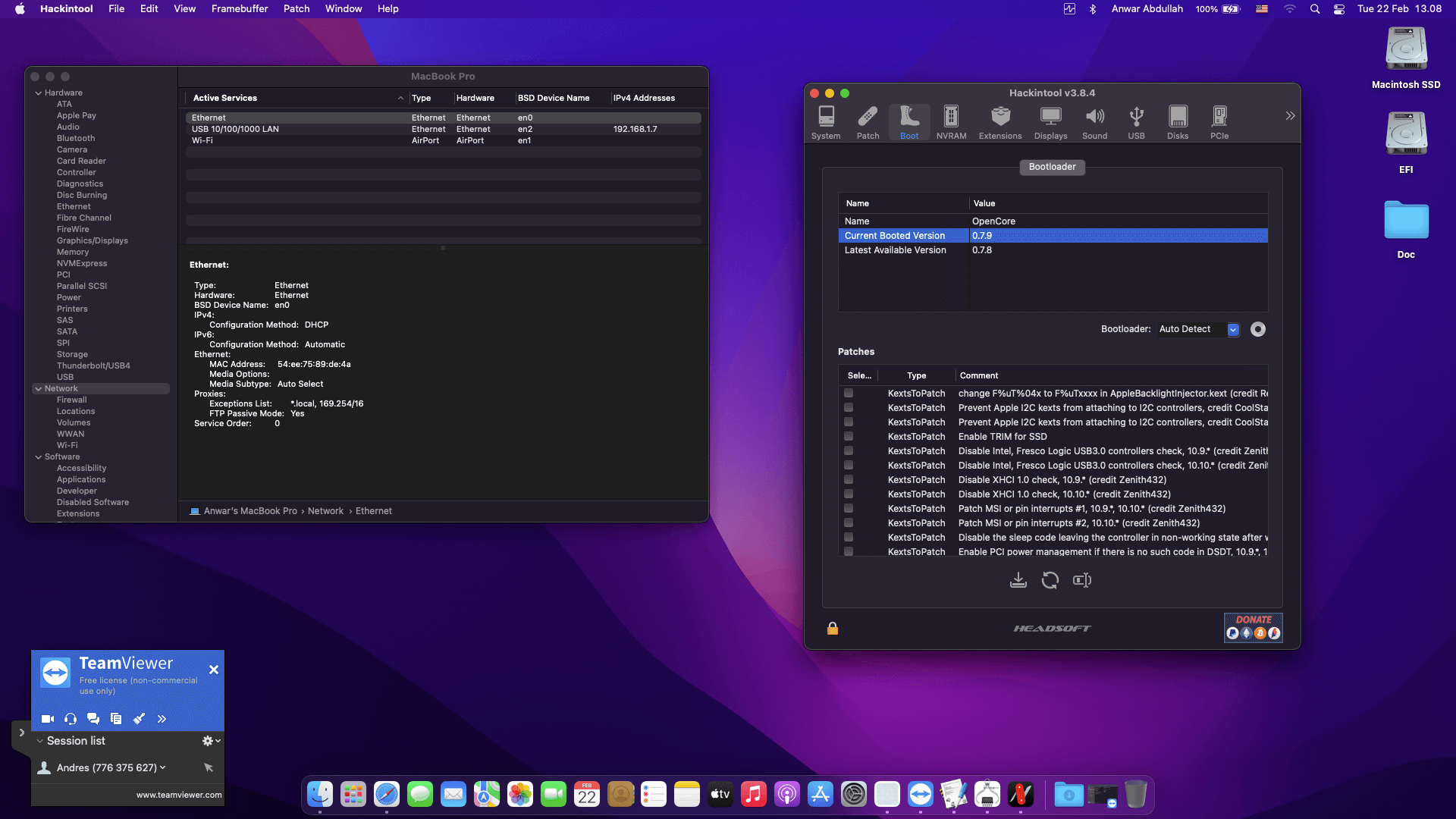The width and height of the screenshot is (1456, 819).
Task: Click the orange lock icon in Hackintool
Action: pyautogui.click(x=833, y=628)
